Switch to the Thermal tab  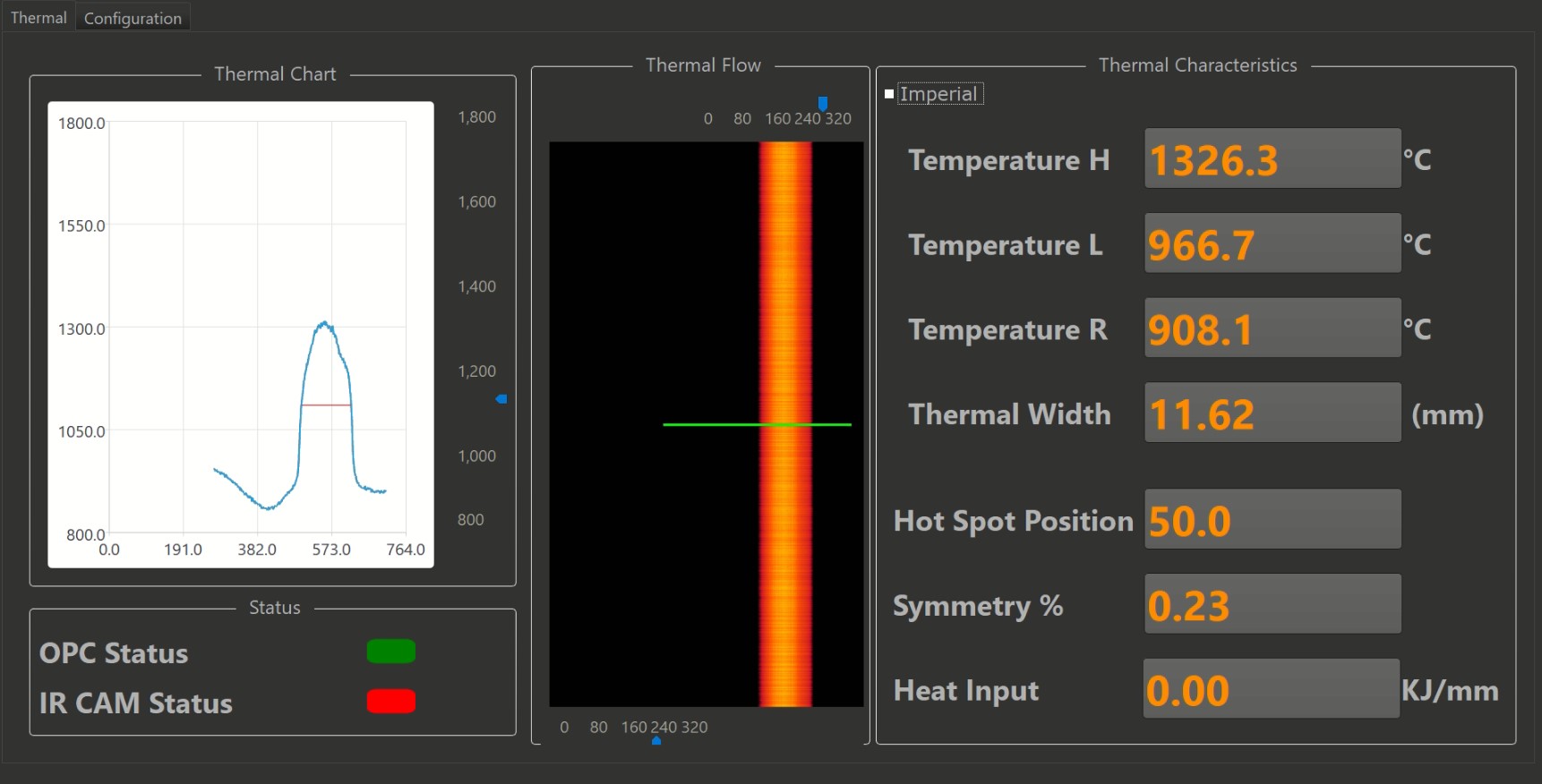pos(39,18)
